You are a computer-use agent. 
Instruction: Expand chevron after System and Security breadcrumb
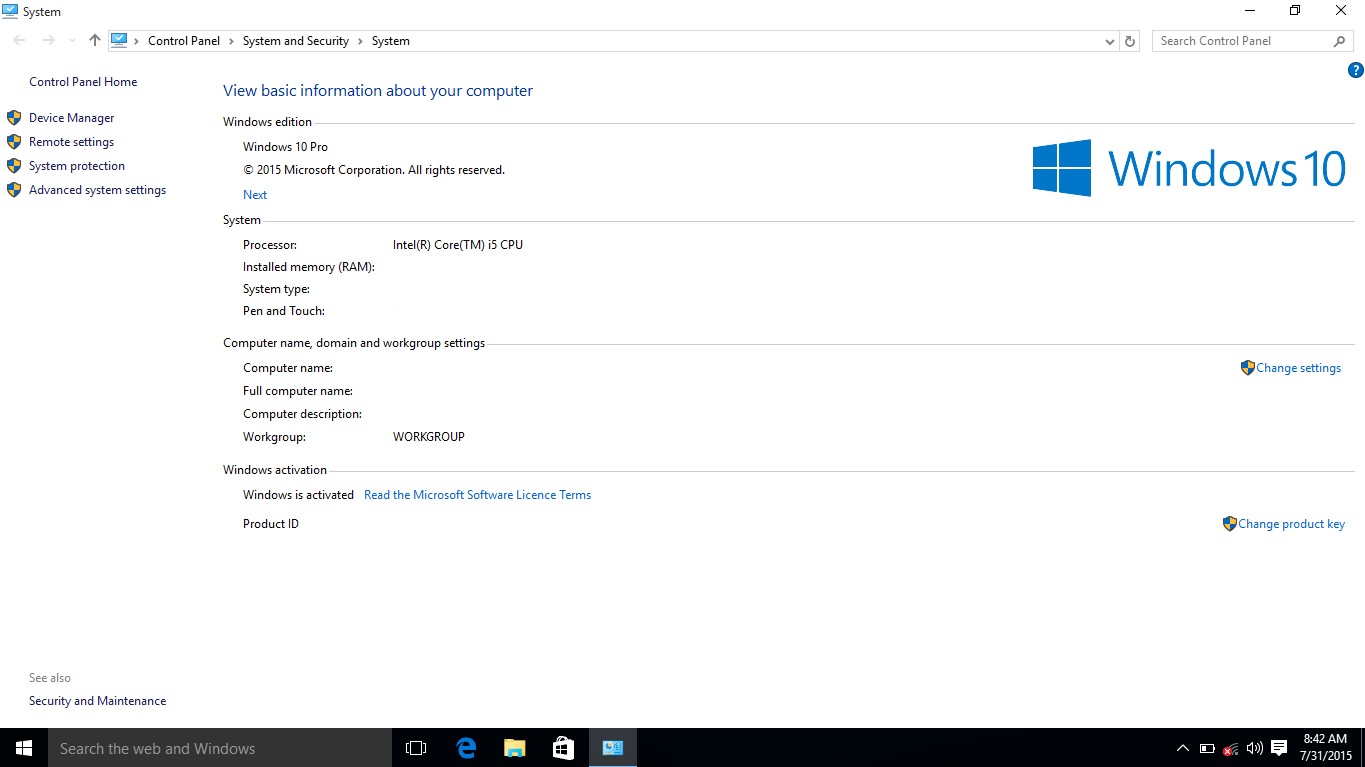(x=361, y=41)
